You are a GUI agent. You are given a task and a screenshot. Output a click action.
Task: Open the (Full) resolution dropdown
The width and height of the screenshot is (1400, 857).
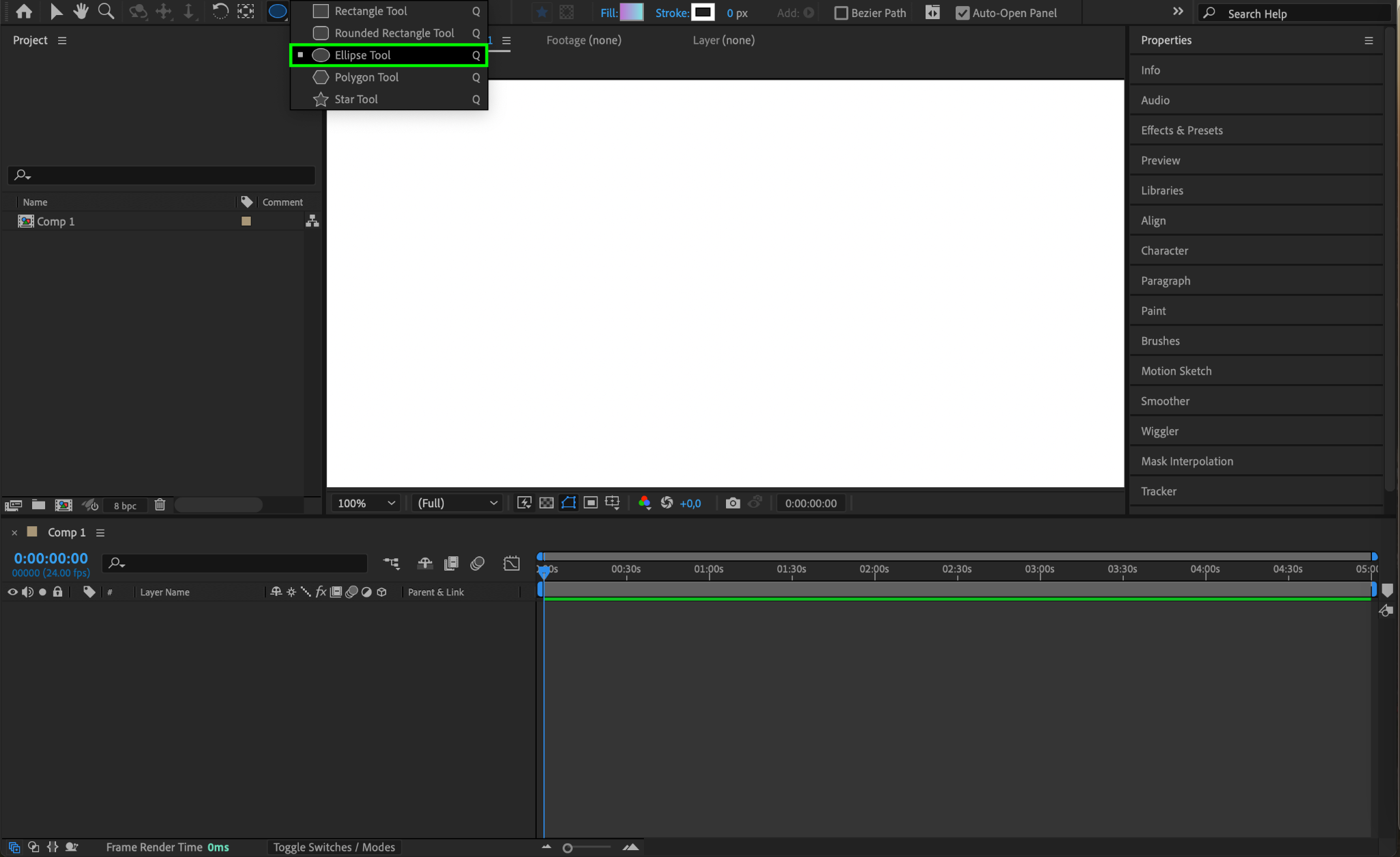(457, 503)
